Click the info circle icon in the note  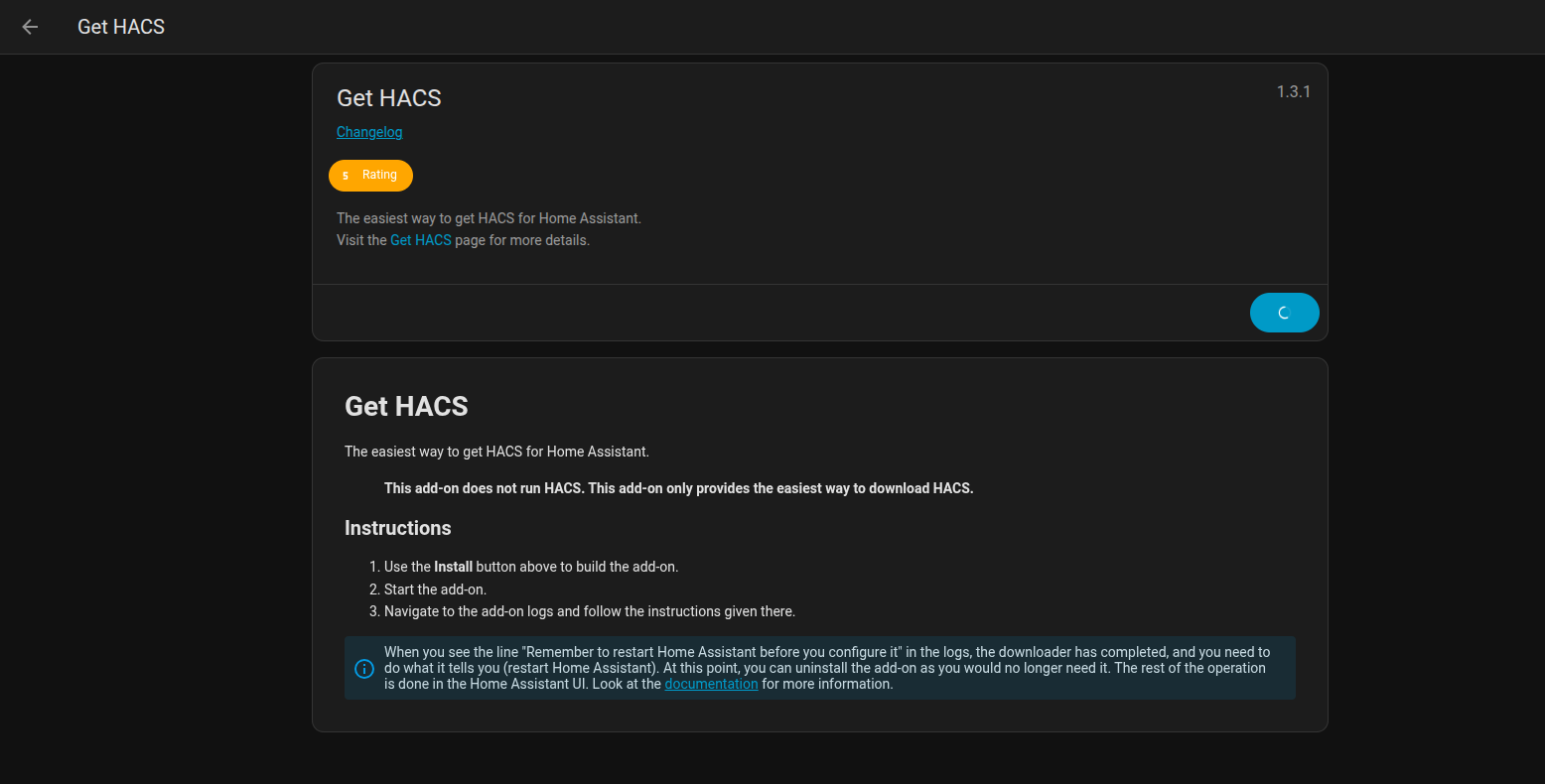coord(364,668)
